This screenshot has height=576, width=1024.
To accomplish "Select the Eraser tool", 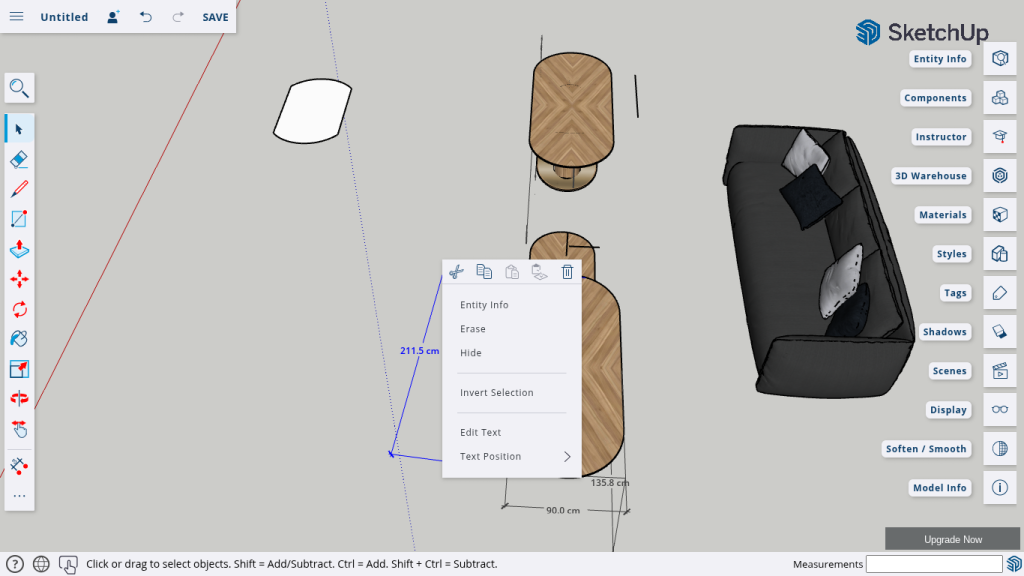I will (x=19, y=159).
